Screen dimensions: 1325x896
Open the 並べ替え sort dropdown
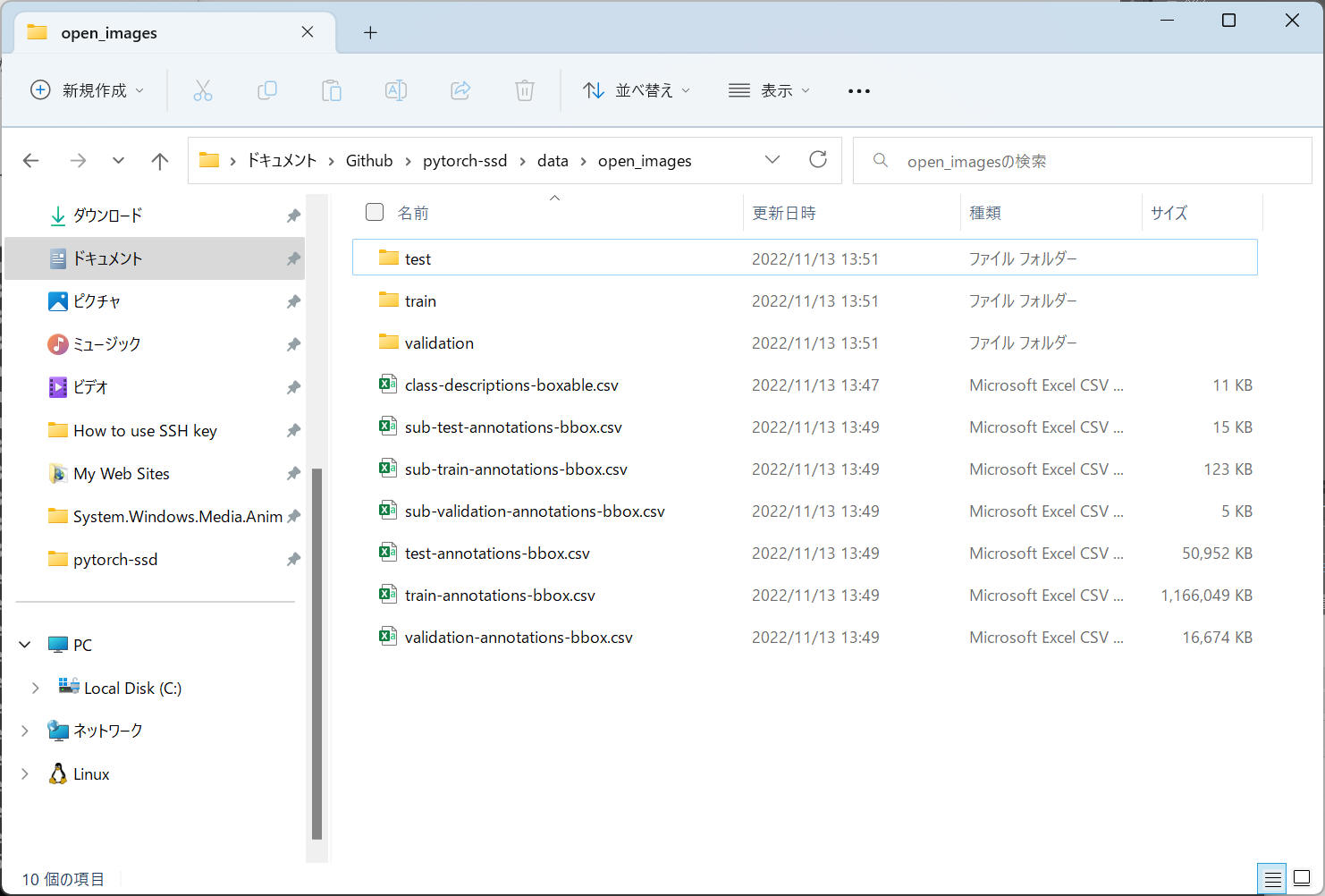(637, 90)
